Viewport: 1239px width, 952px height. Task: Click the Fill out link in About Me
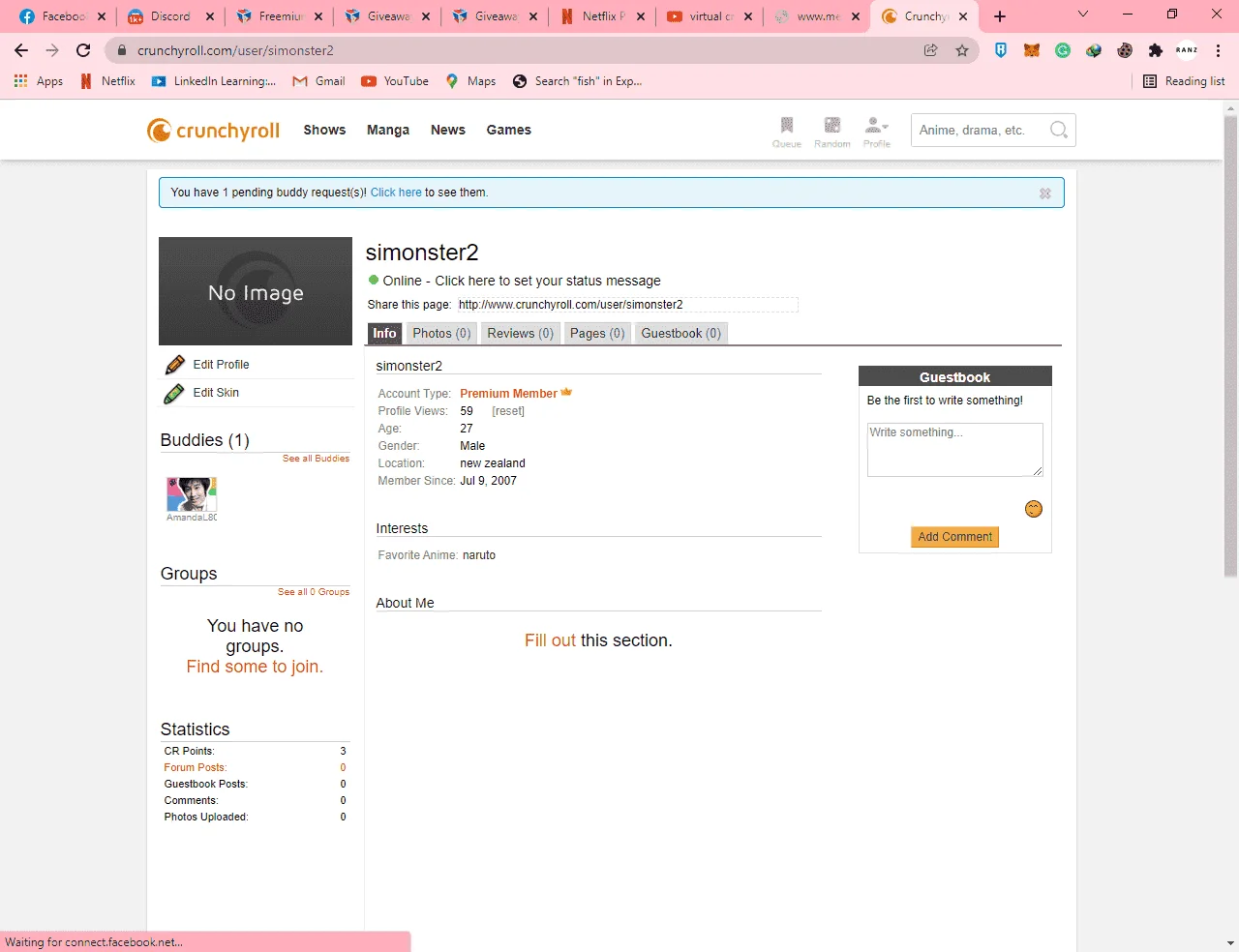550,640
